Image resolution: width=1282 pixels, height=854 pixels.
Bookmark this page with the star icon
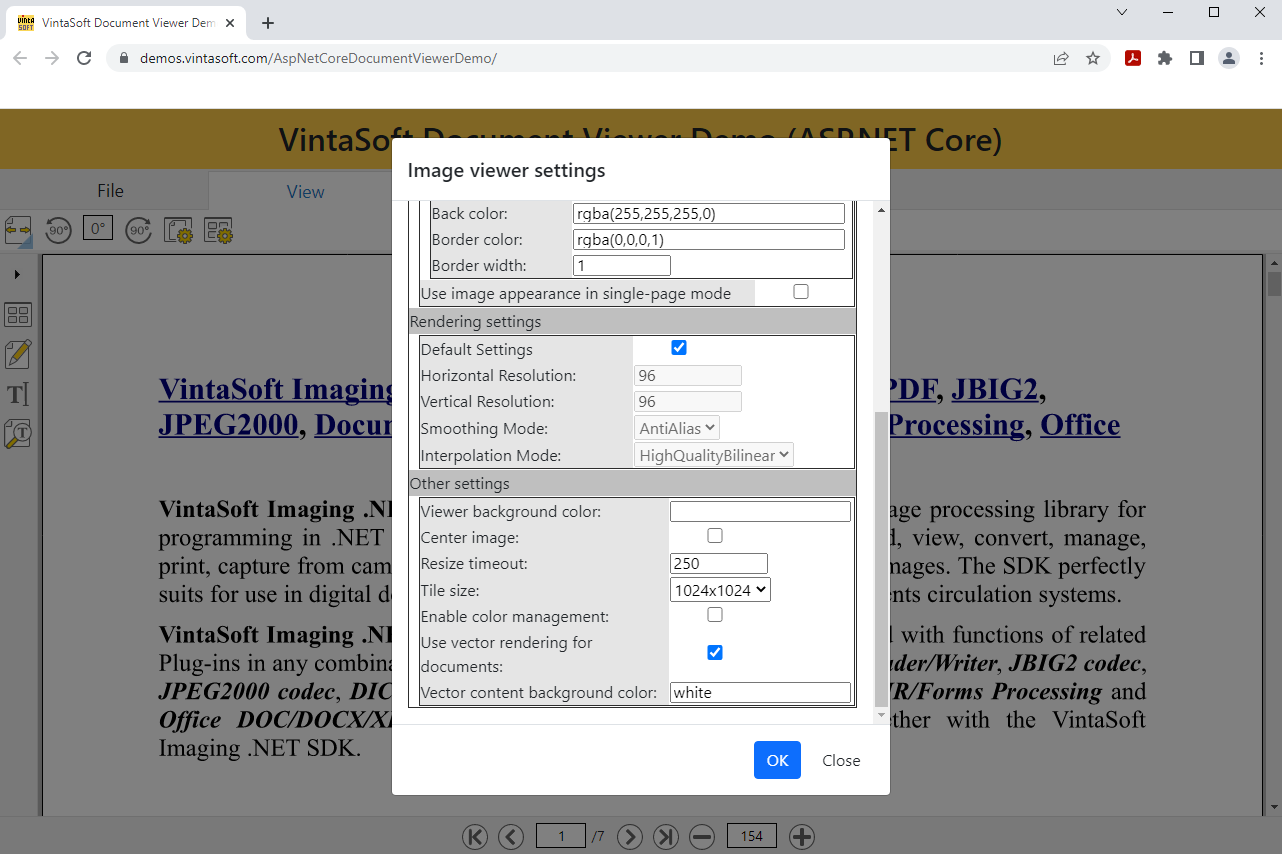pos(1093,58)
